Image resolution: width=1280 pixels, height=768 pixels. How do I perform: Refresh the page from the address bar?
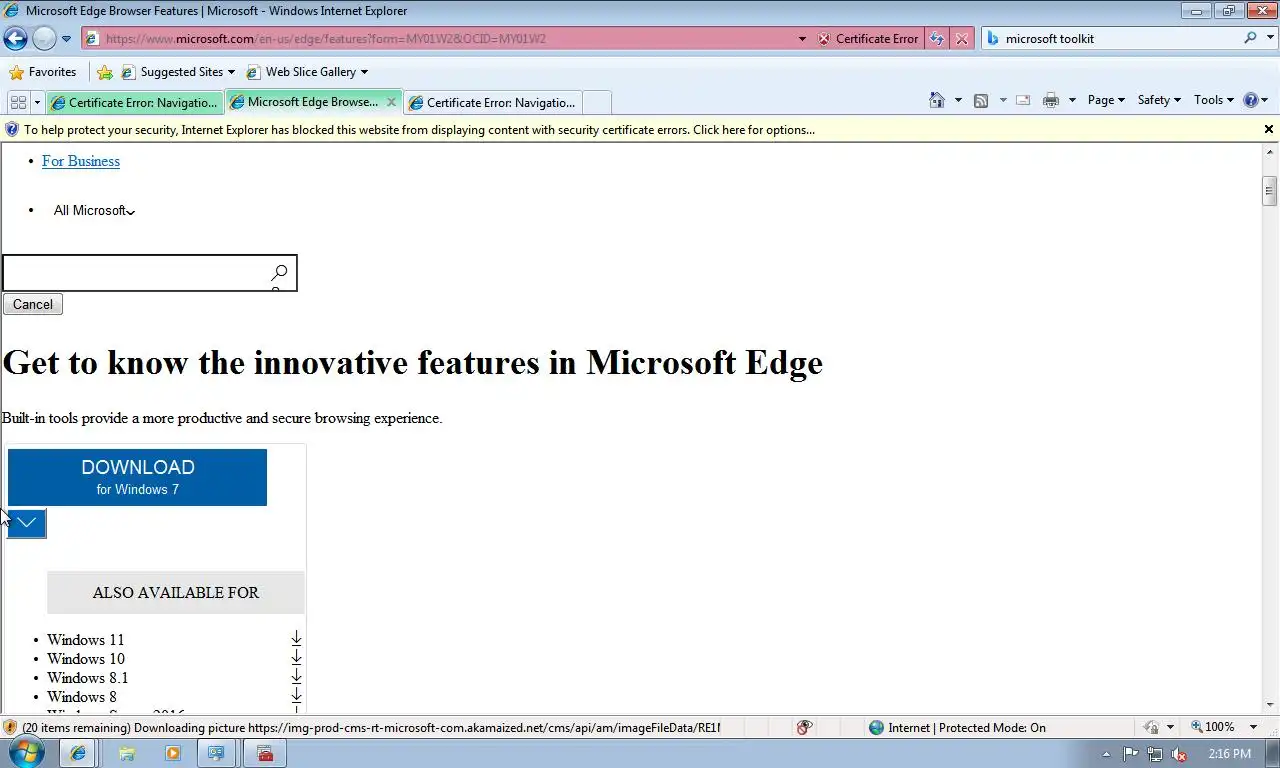point(937,39)
